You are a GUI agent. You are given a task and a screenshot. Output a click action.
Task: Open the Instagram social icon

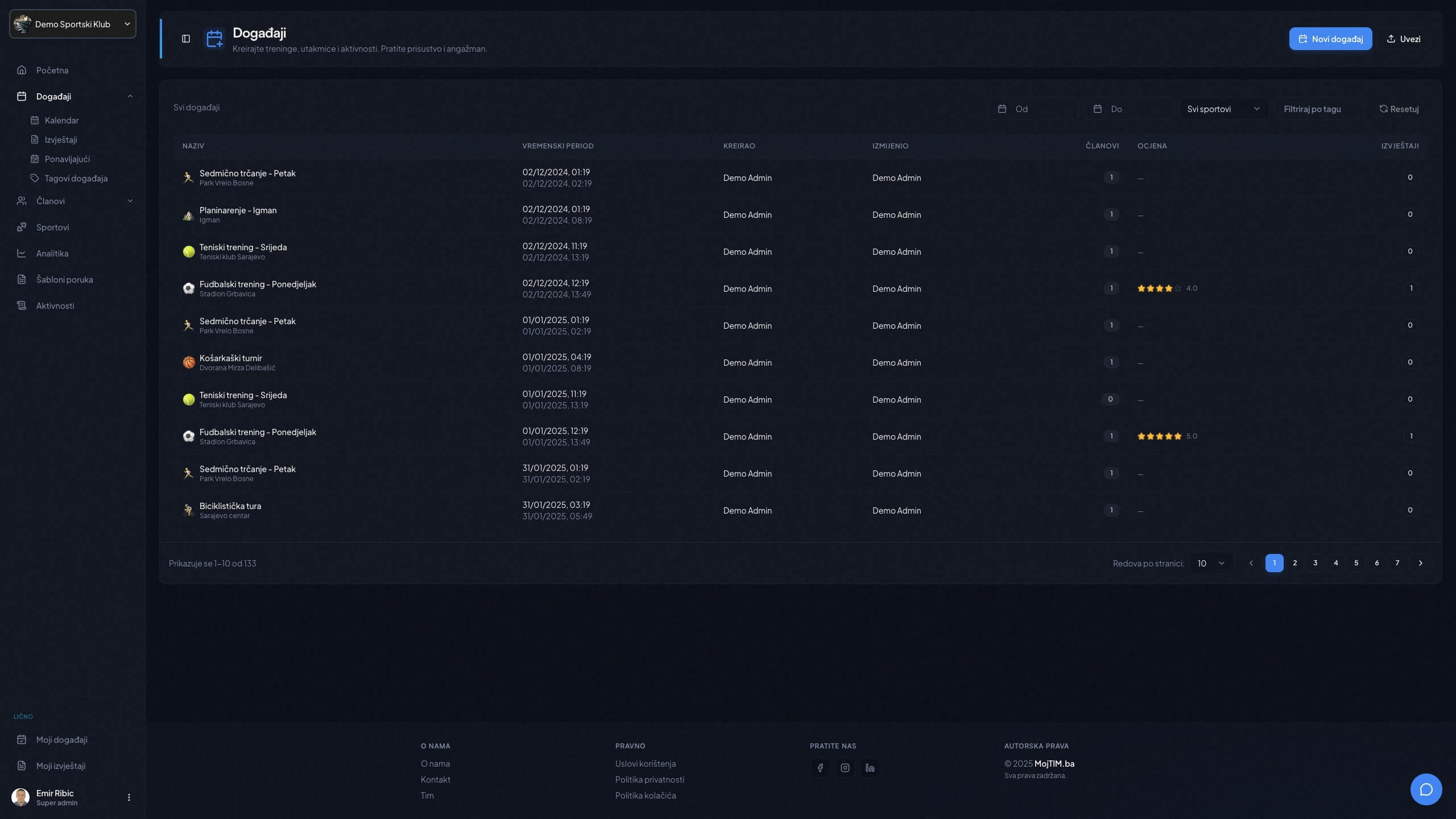click(x=845, y=768)
